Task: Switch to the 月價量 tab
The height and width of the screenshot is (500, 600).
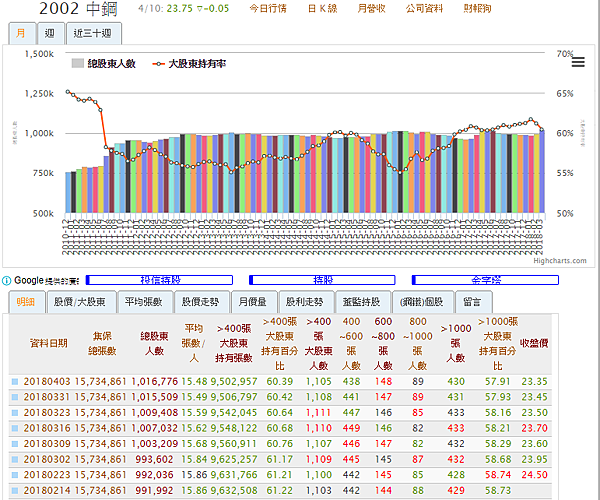Action: (x=253, y=302)
